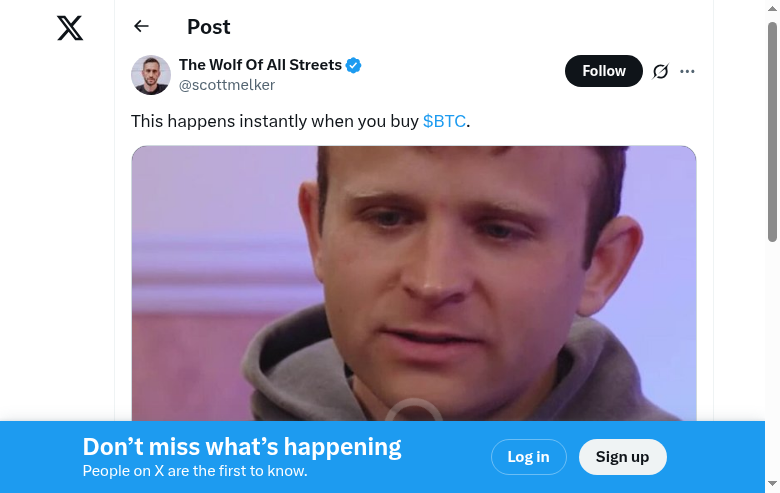The image size is (780, 493).
Task: Click the scrollbar up arrow
Action: pos(772,8)
